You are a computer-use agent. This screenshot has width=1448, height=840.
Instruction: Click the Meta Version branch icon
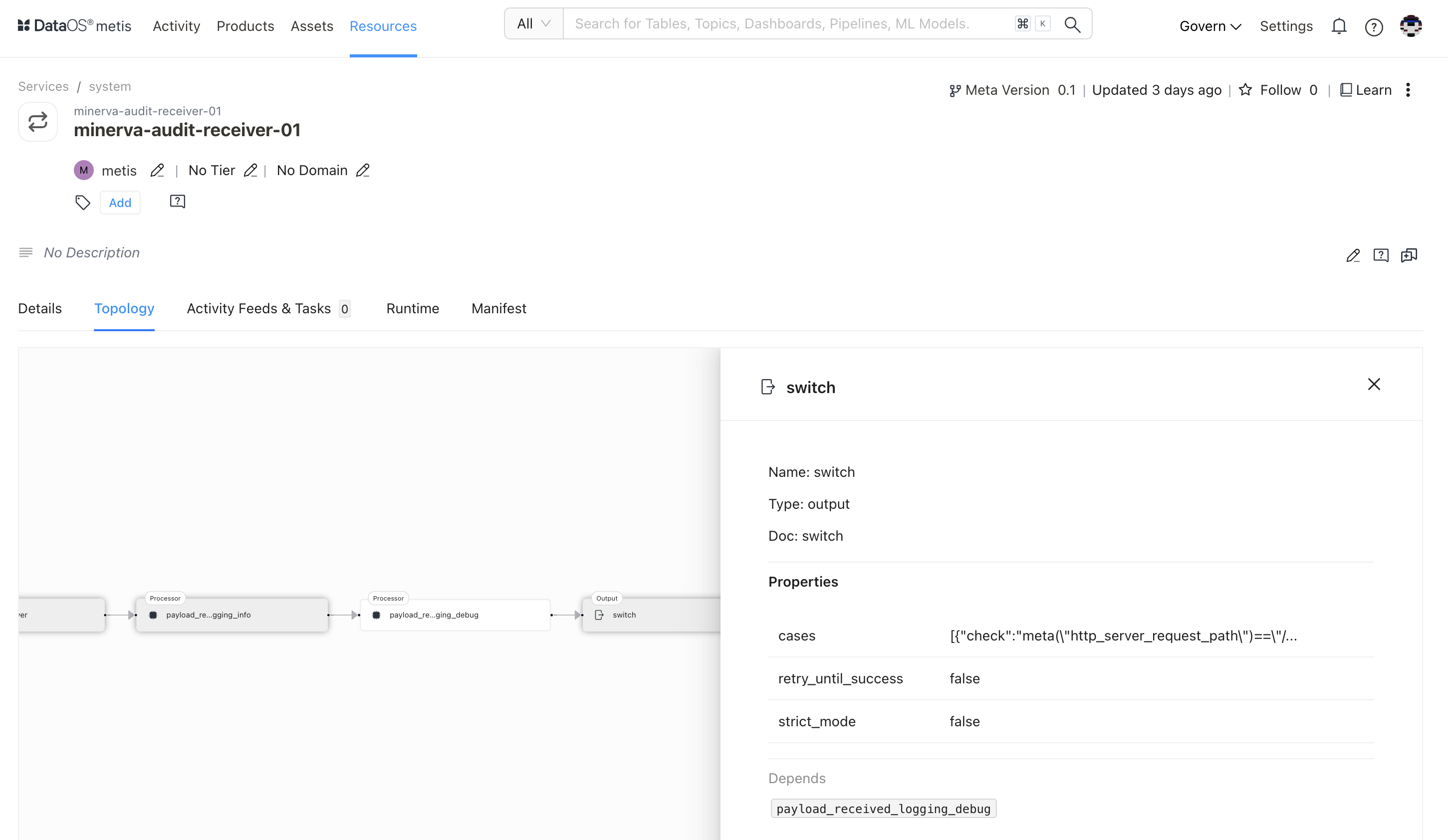pos(955,91)
